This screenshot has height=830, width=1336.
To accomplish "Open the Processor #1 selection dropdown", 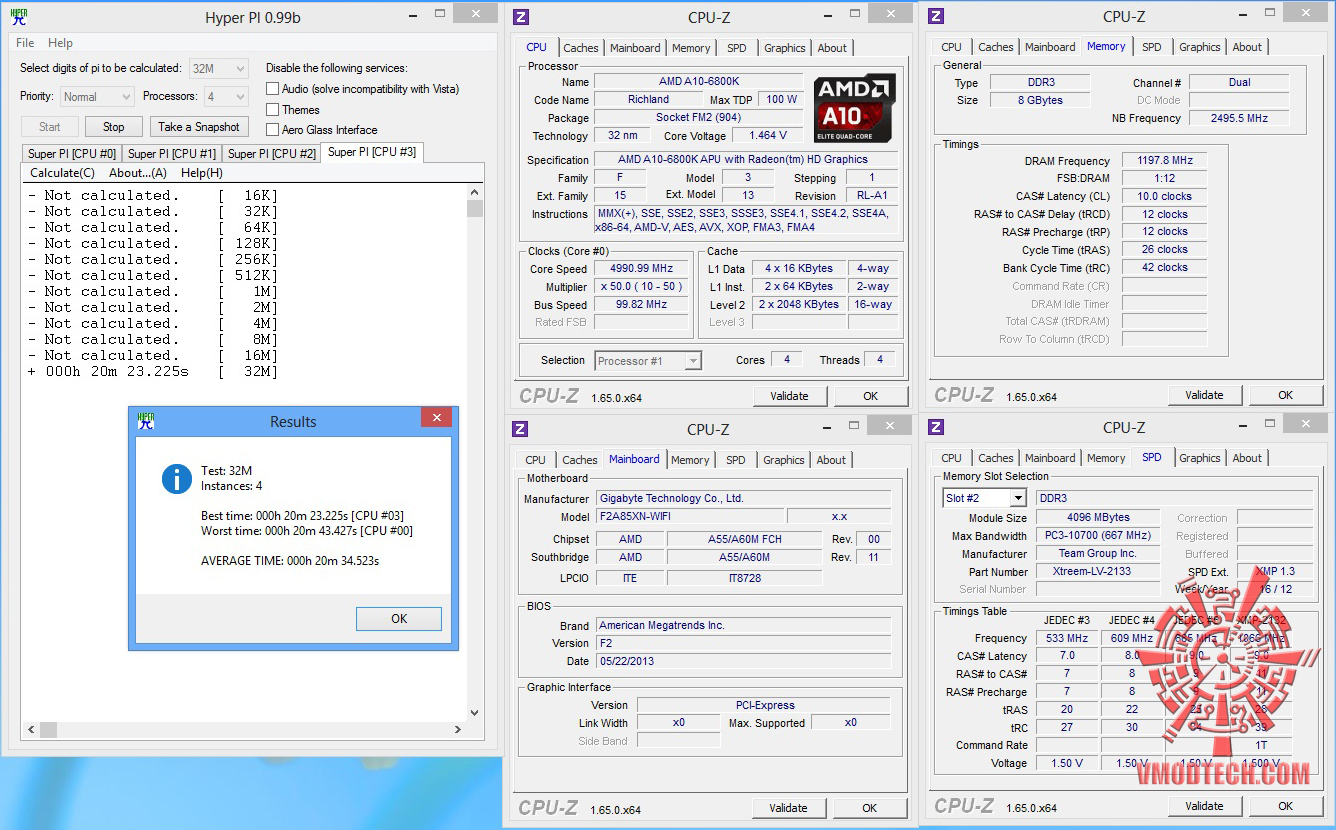I will click(648, 361).
